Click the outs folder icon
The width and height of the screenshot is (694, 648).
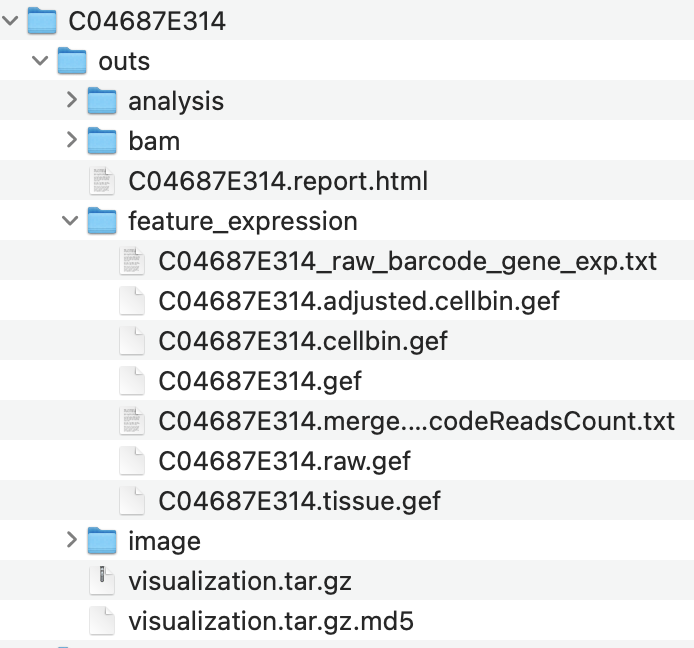pos(72,61)
